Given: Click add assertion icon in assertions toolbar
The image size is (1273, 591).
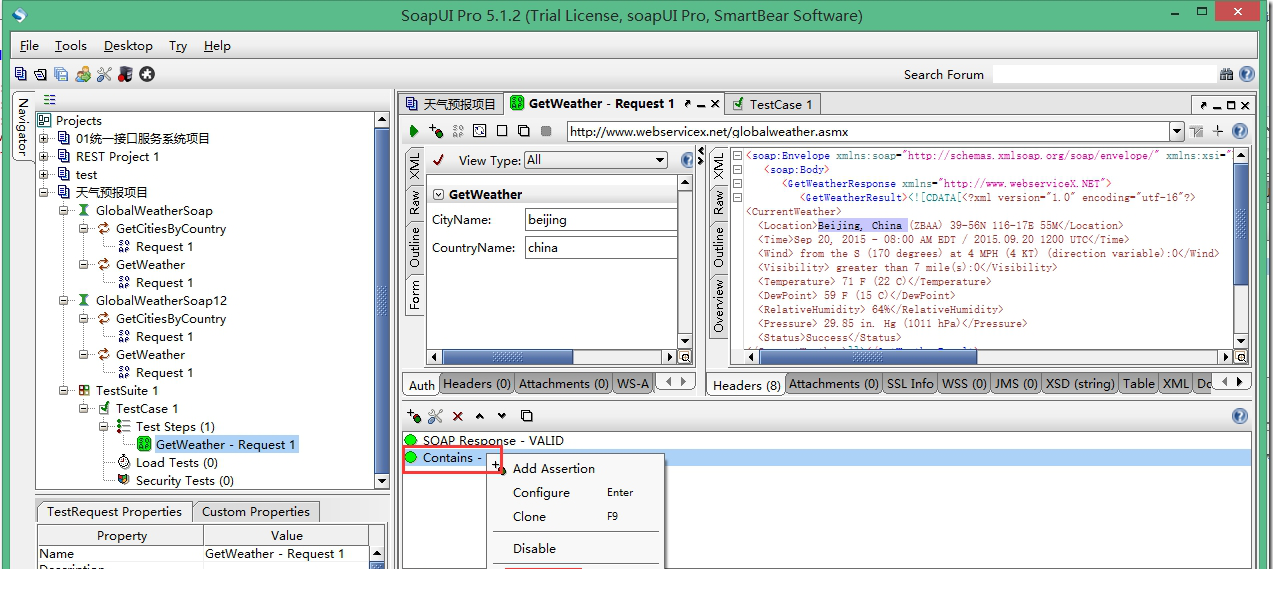Looking at the screenshot, I should pos(414,416).
